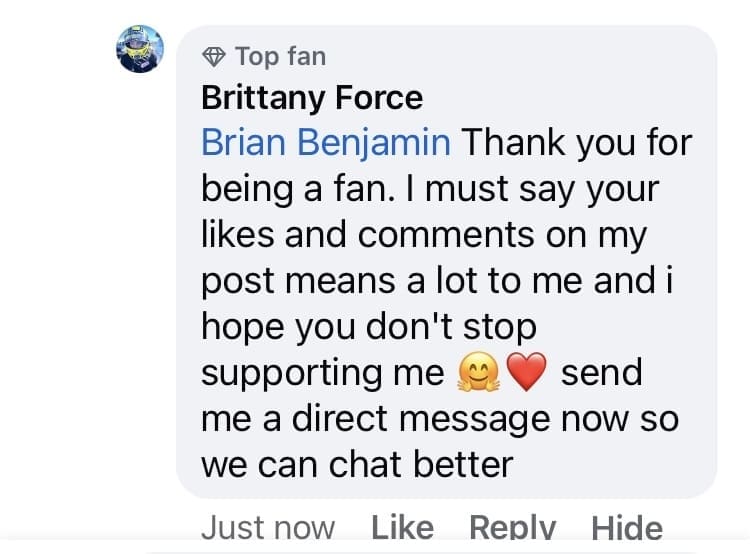Screen dimensions: 750x554
Task: Click the line "we can chat better"
Action: 357,465
